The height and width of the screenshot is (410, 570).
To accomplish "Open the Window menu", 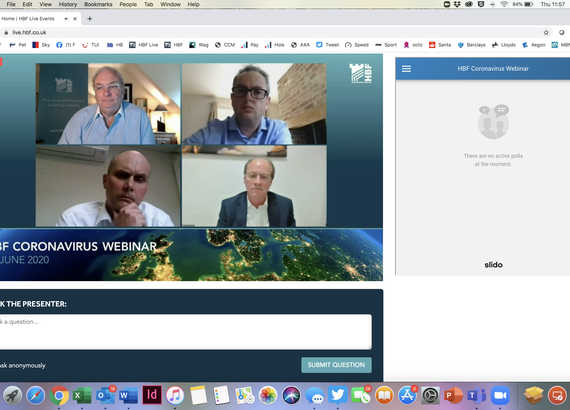I will coord(170,4).
